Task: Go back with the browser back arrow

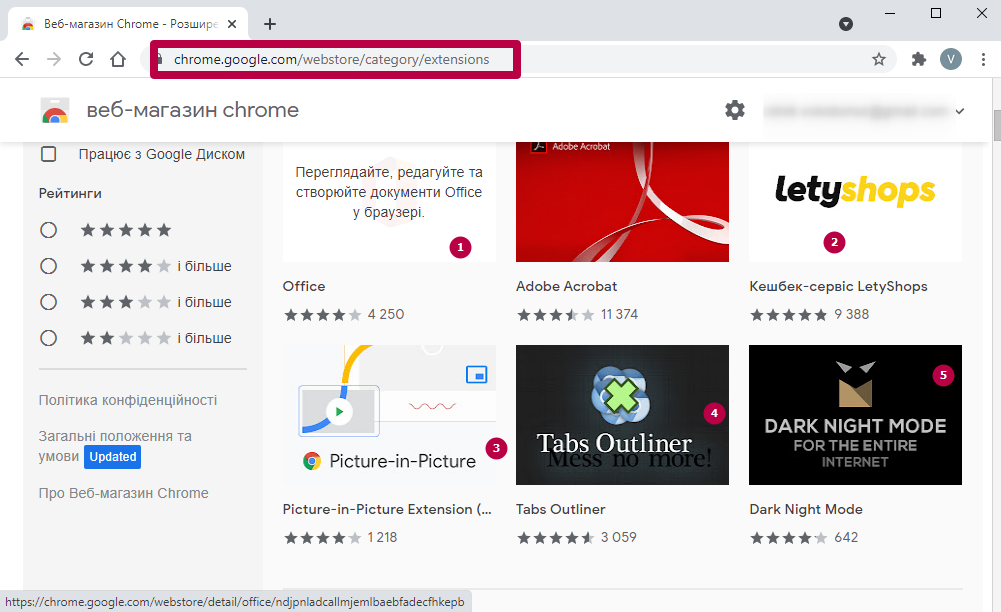Action: click(22, 59)
